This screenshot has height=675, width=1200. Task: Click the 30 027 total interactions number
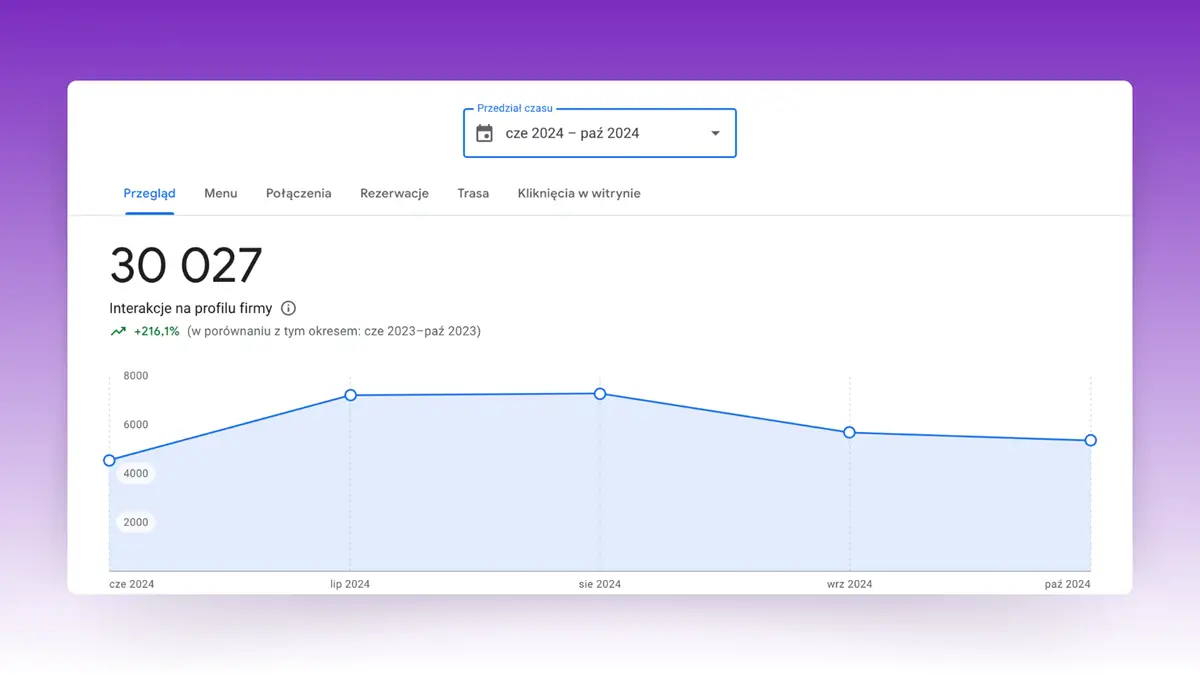(185, 266)
